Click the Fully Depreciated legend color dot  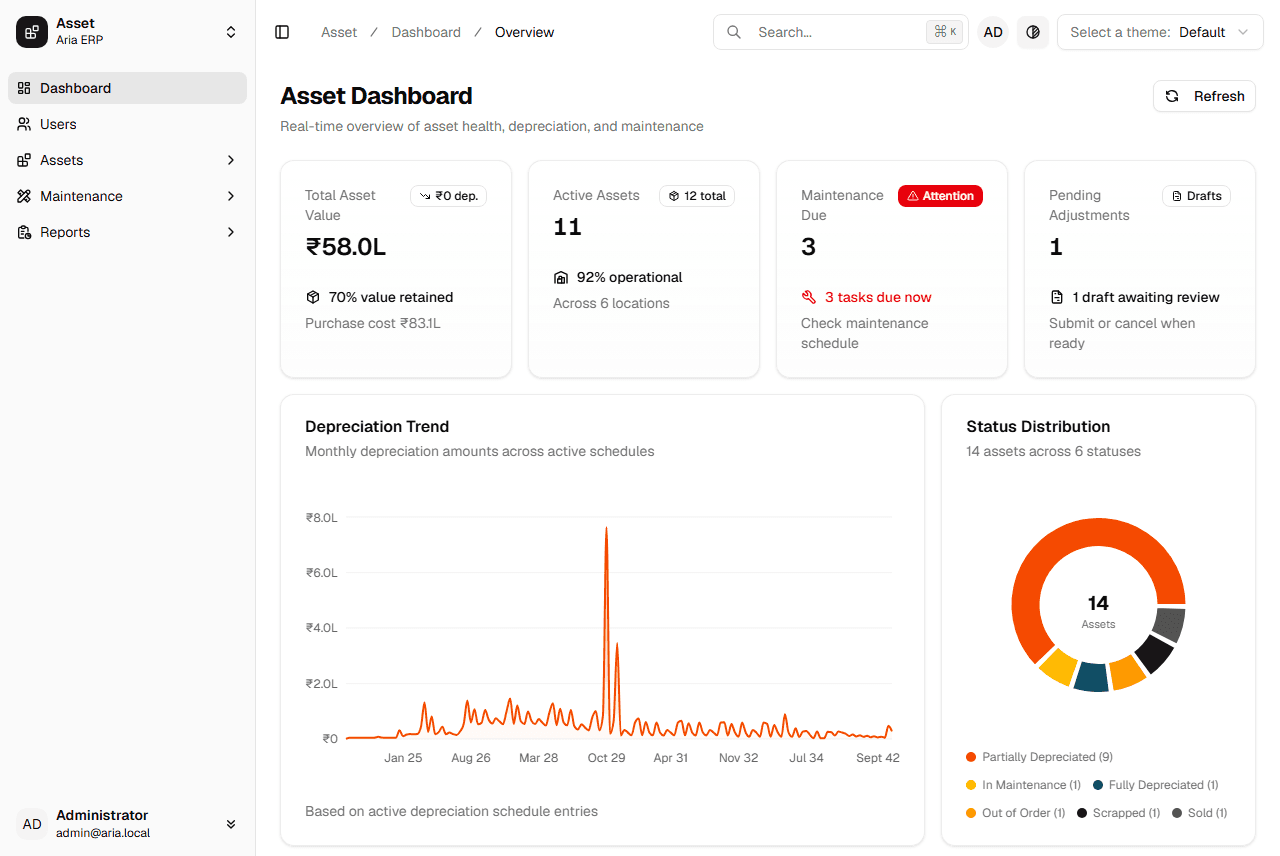pyautogui.click(x=1098, y=785)
